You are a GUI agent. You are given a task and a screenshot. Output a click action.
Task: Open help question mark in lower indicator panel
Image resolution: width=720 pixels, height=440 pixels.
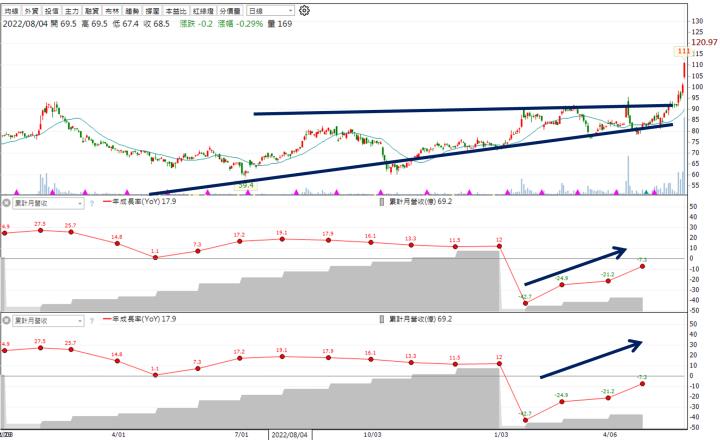pyautogui.click(x=91, y=321)
